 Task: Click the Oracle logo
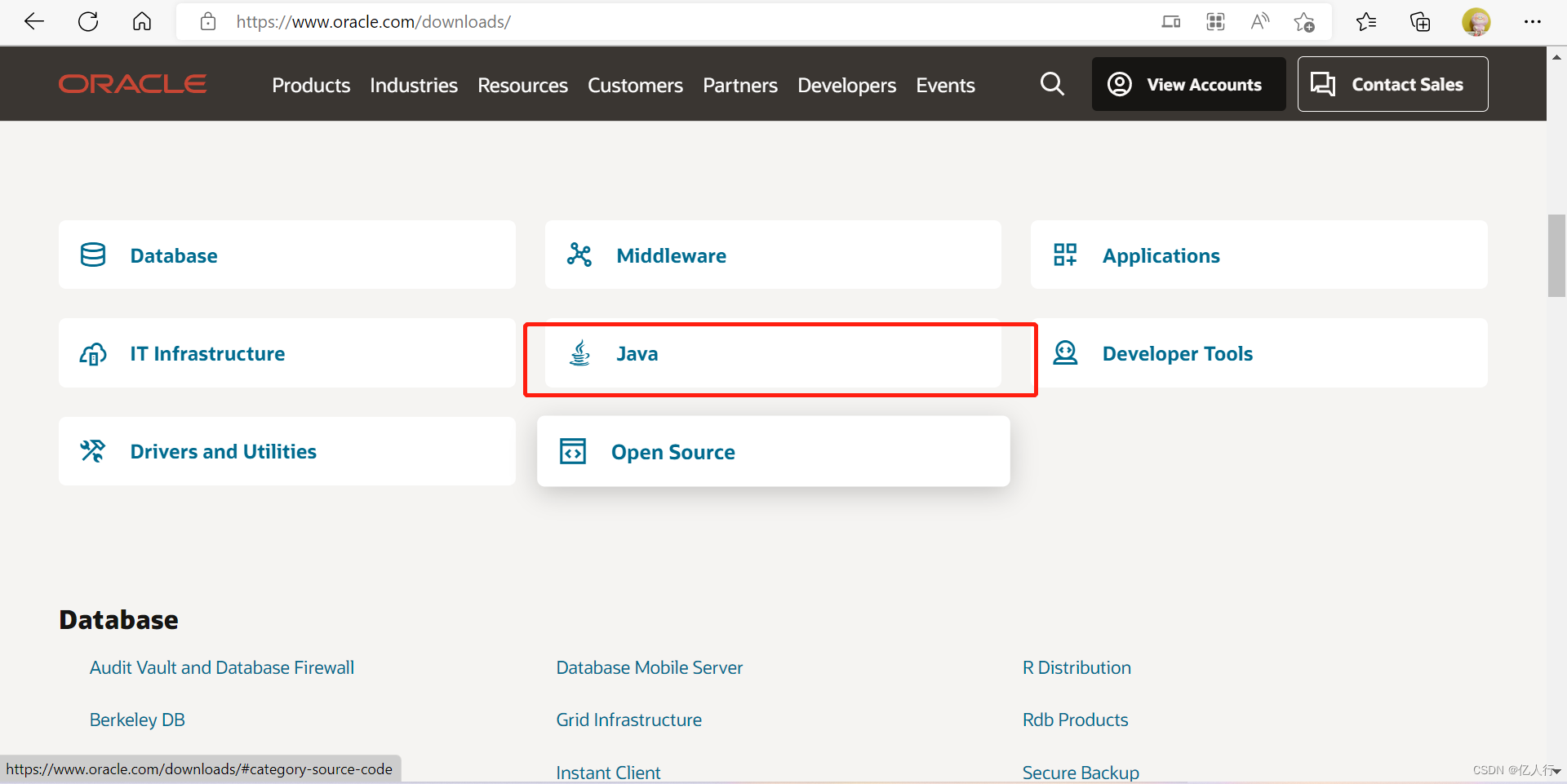132,84
